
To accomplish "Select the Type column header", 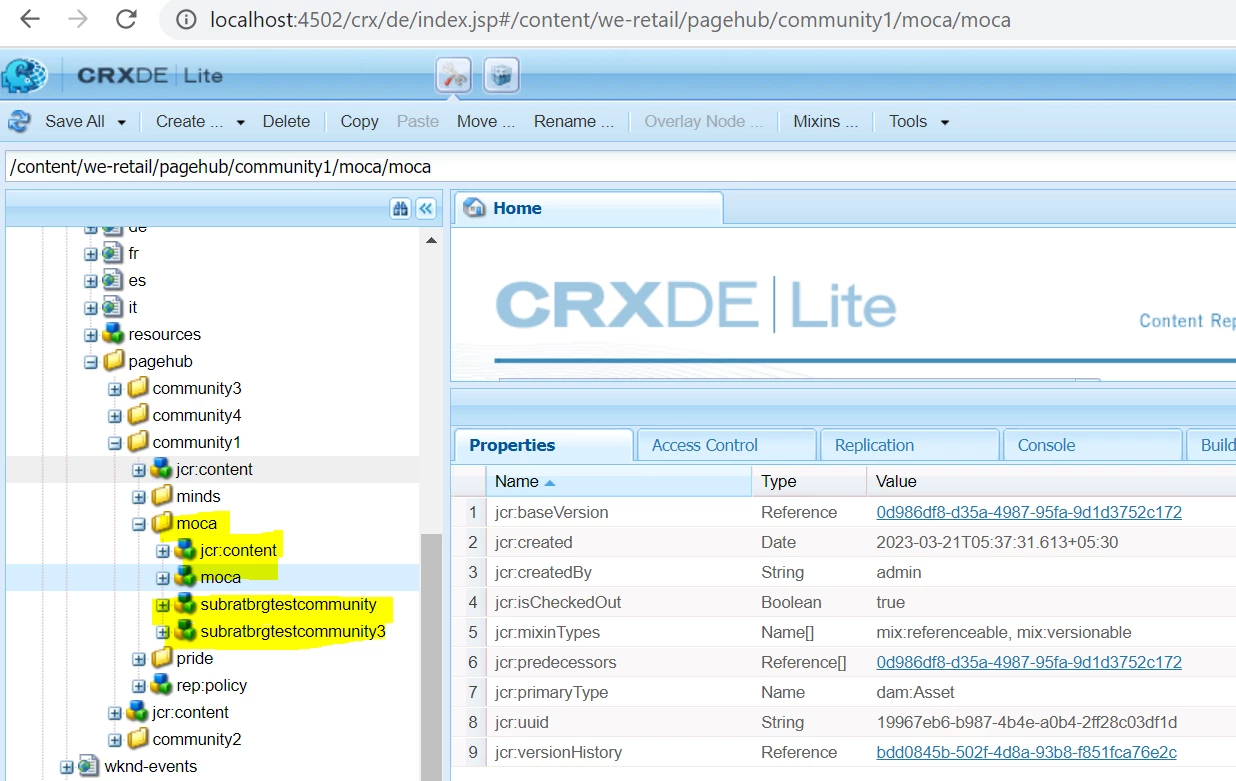I will click(x=809, y=481).
